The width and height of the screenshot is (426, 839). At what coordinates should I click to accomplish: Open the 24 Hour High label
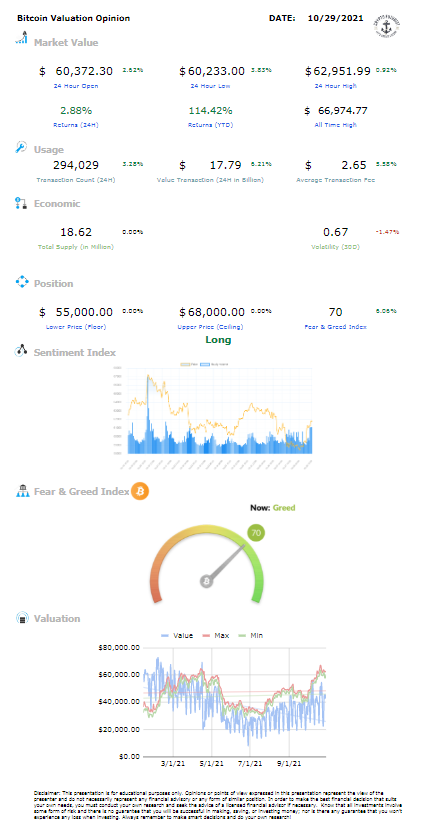336,86
